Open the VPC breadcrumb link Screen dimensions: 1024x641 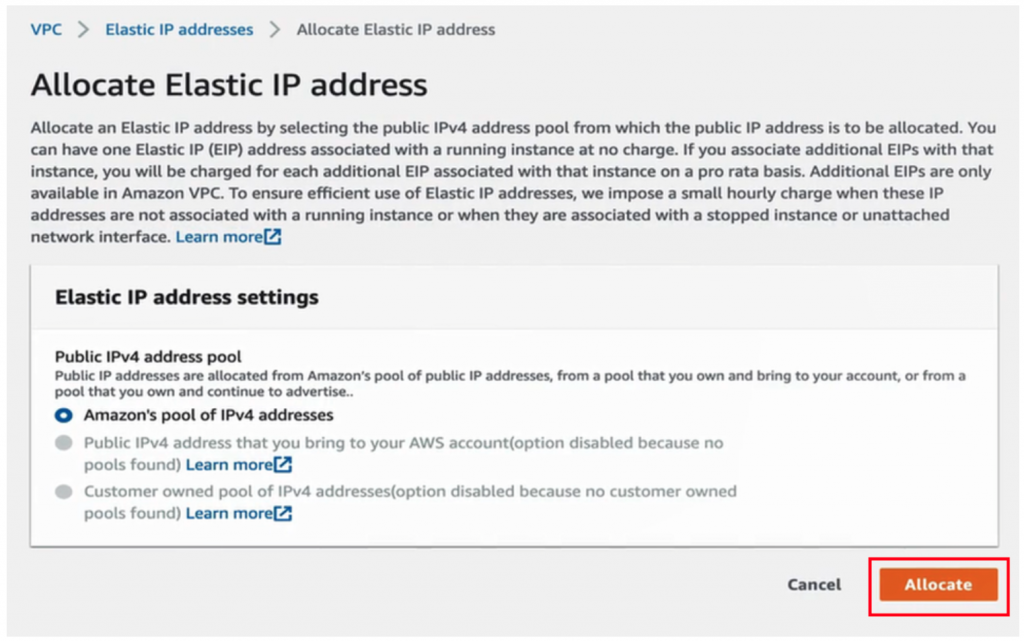click(x=46, y=29)
